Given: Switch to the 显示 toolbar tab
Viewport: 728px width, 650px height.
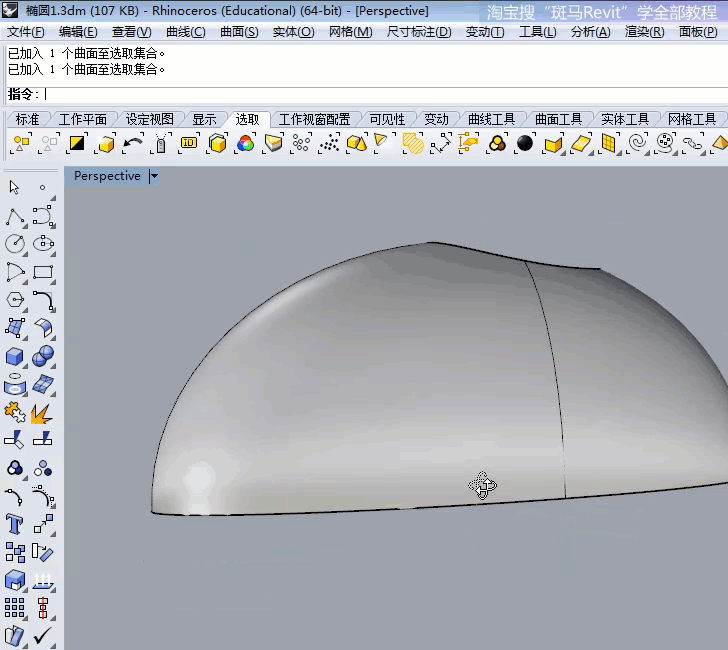Looking at the screenshot, I should [204, 120].
